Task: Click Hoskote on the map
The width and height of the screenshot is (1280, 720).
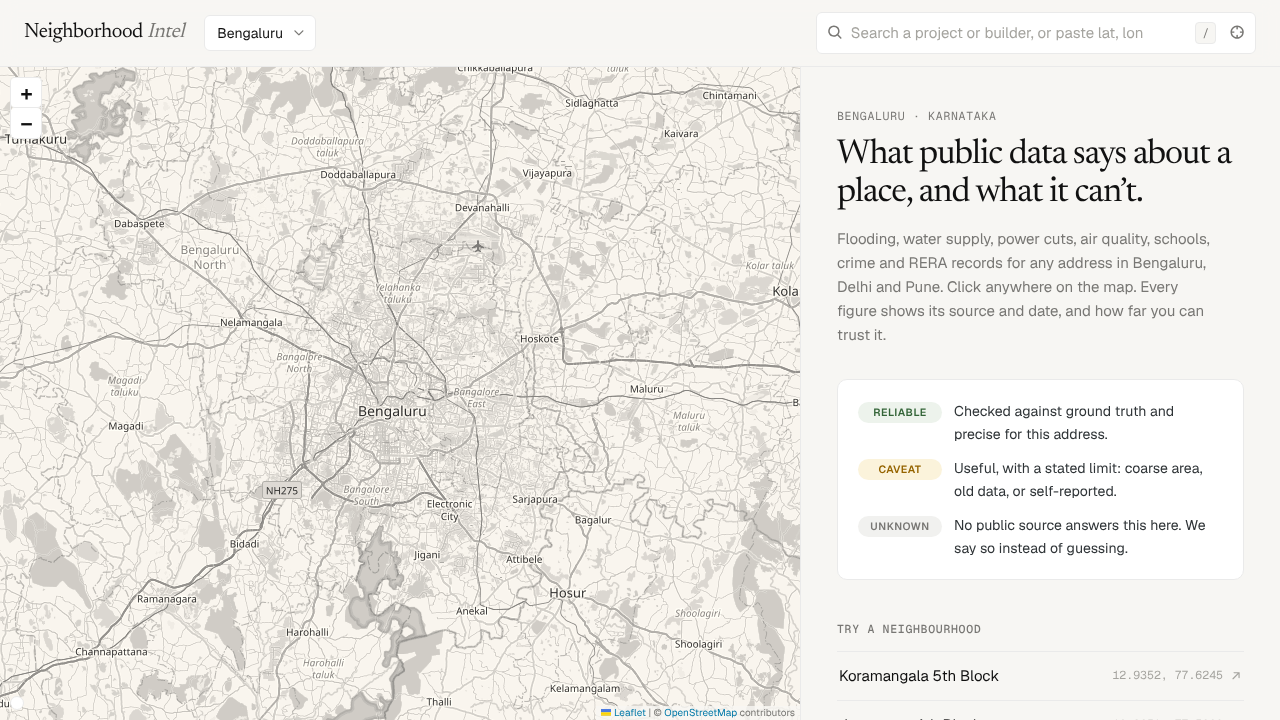Action: pyautogui.click(x=539, y=338)
